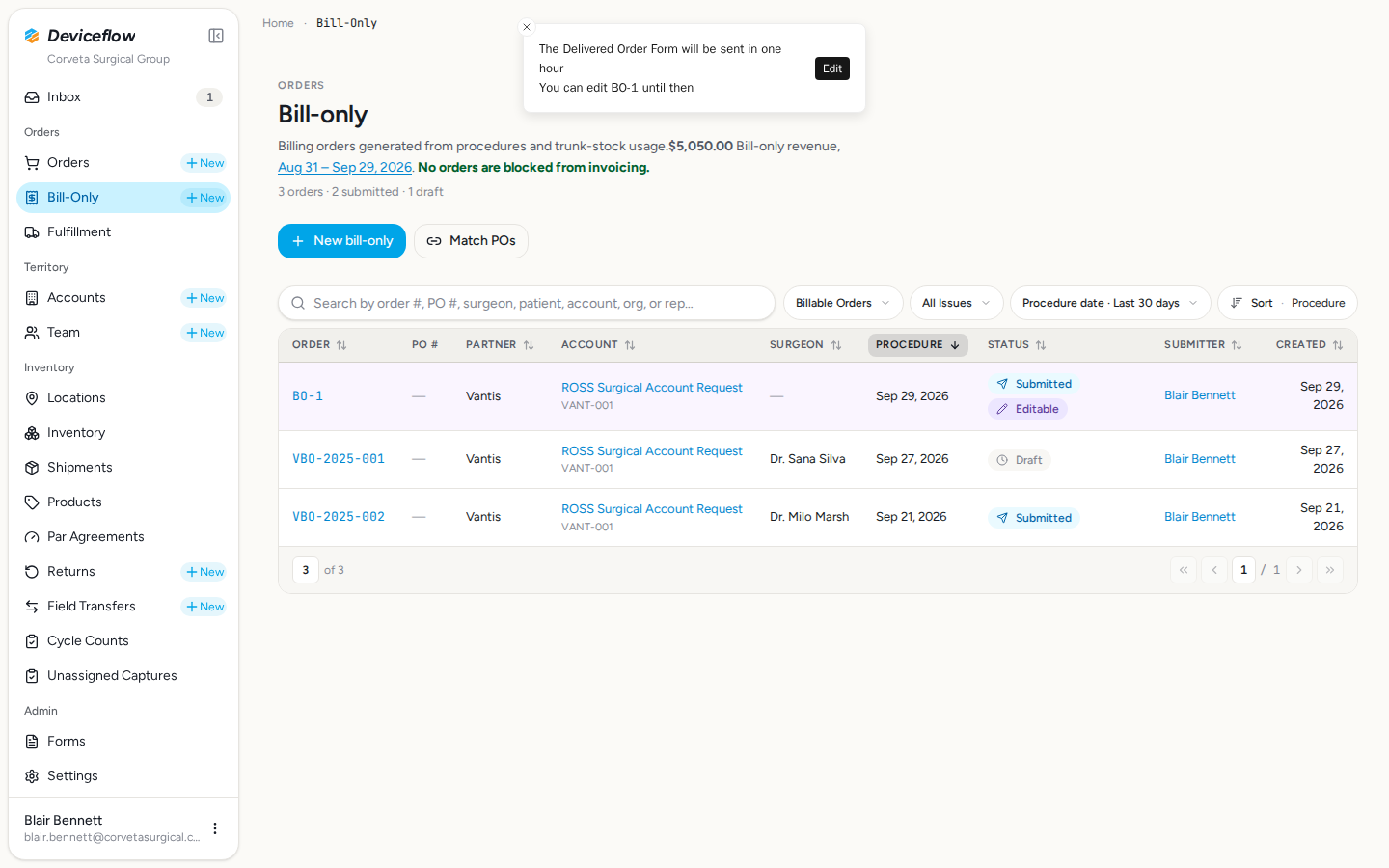Dismiss the Delivered Order Form notification

(527, 27)
